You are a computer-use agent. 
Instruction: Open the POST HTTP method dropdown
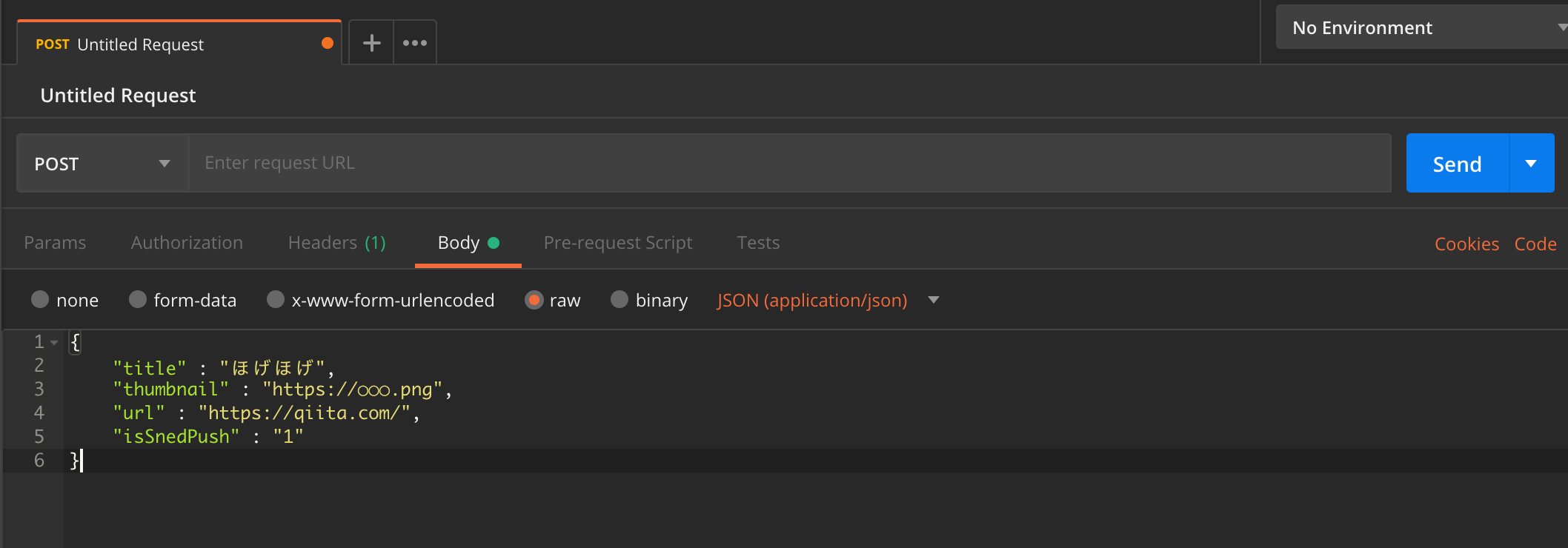point(102,164)
